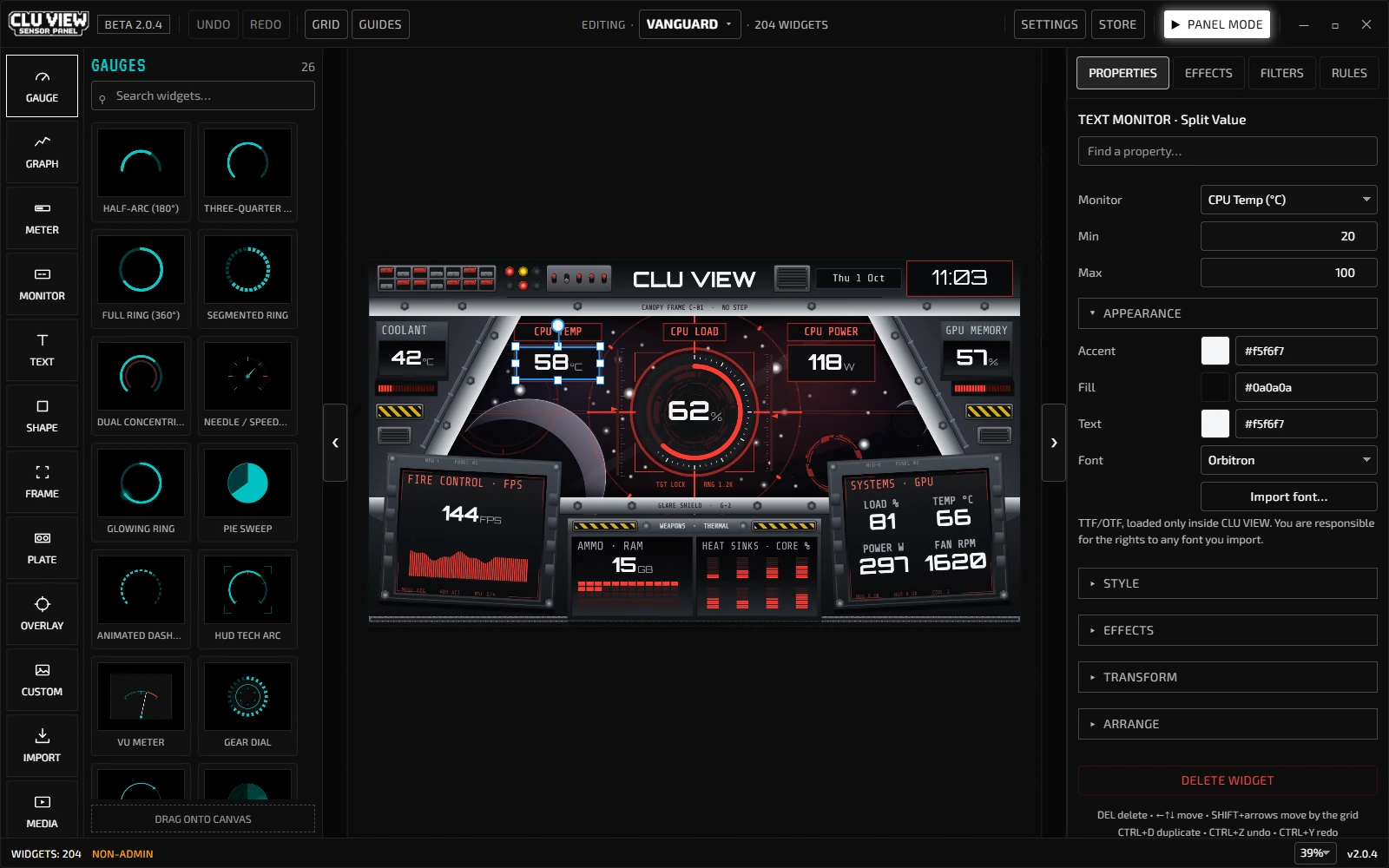Pick the Half-Arc (180°) gauge thumbnail
Viewport: 1389px width, 868px height.
[141, 172]
